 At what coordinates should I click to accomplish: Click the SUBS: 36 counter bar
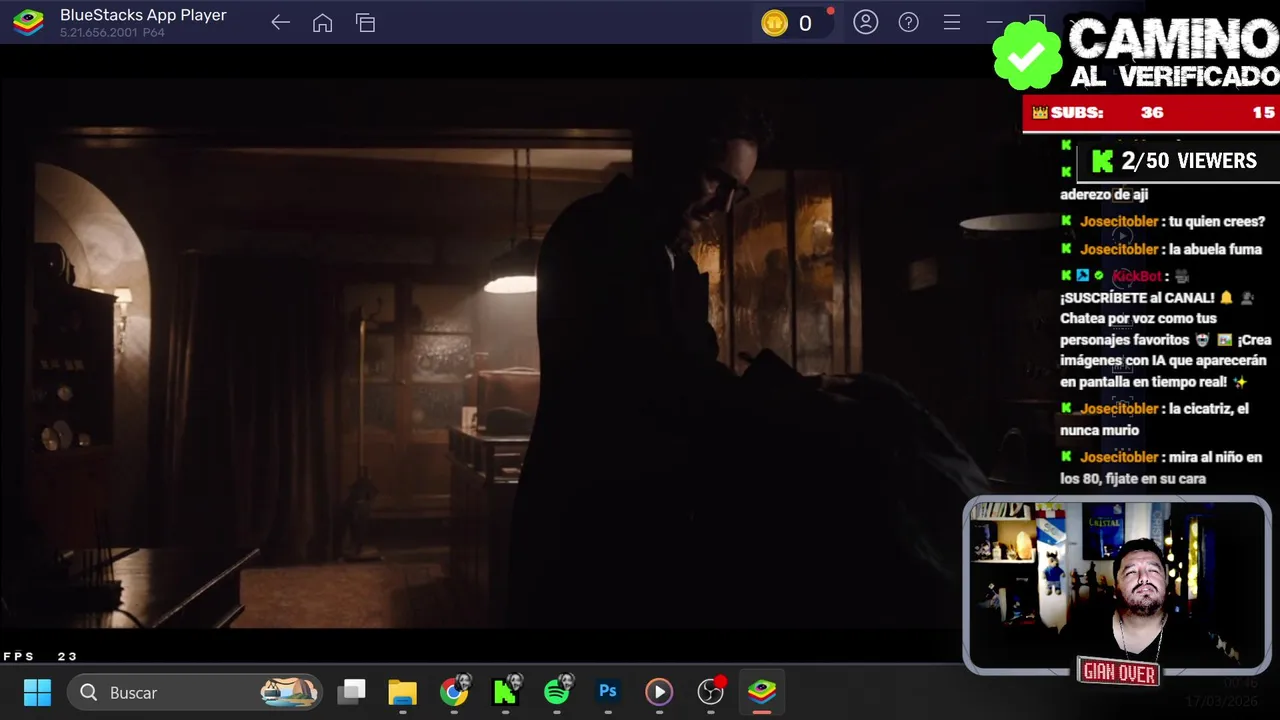(x=1151, y=113)
